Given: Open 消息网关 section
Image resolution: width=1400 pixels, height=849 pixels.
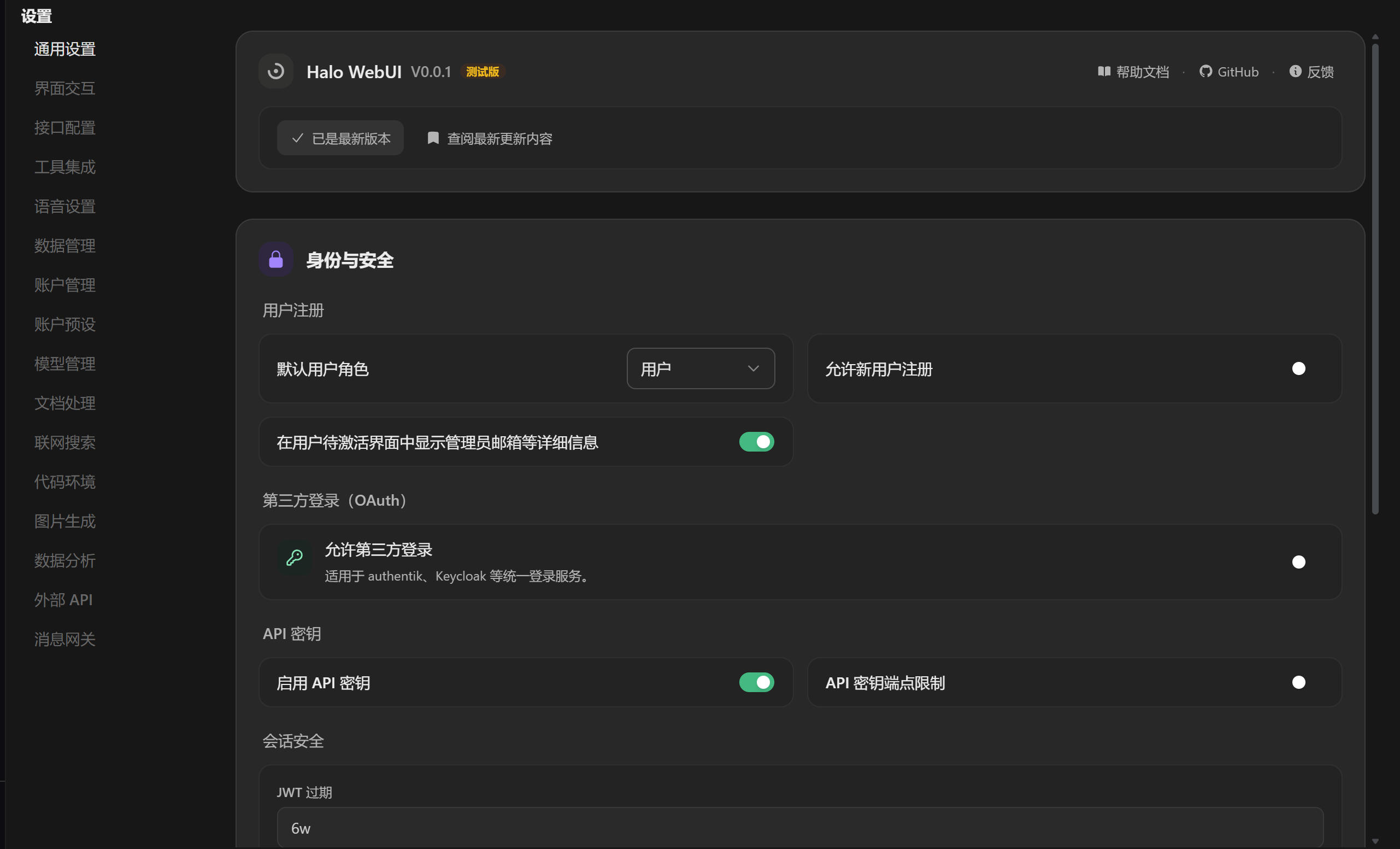Looking at the screenshot, I should click(x=65, y=640).
